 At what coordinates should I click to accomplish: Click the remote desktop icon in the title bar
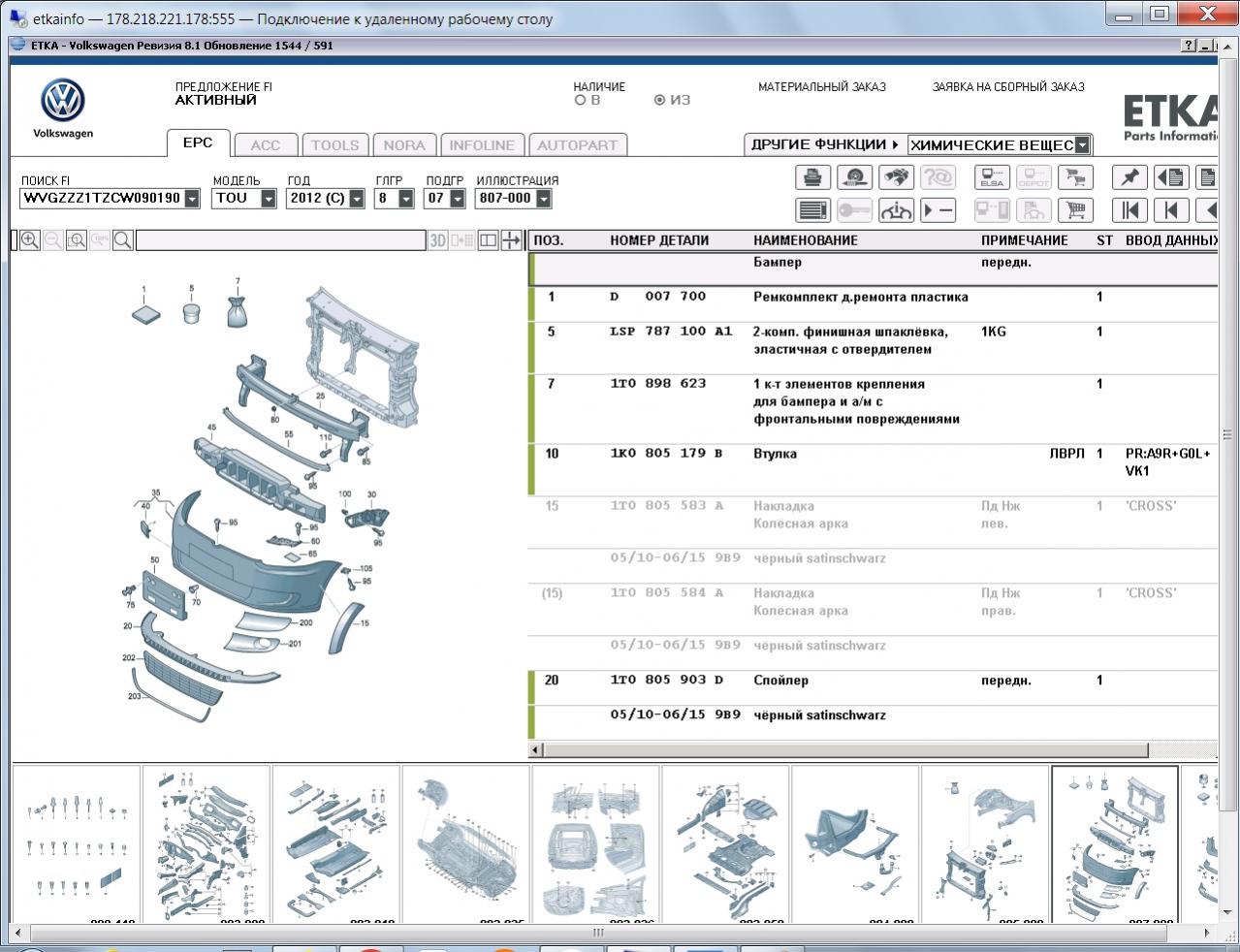(x=18, y=18)
